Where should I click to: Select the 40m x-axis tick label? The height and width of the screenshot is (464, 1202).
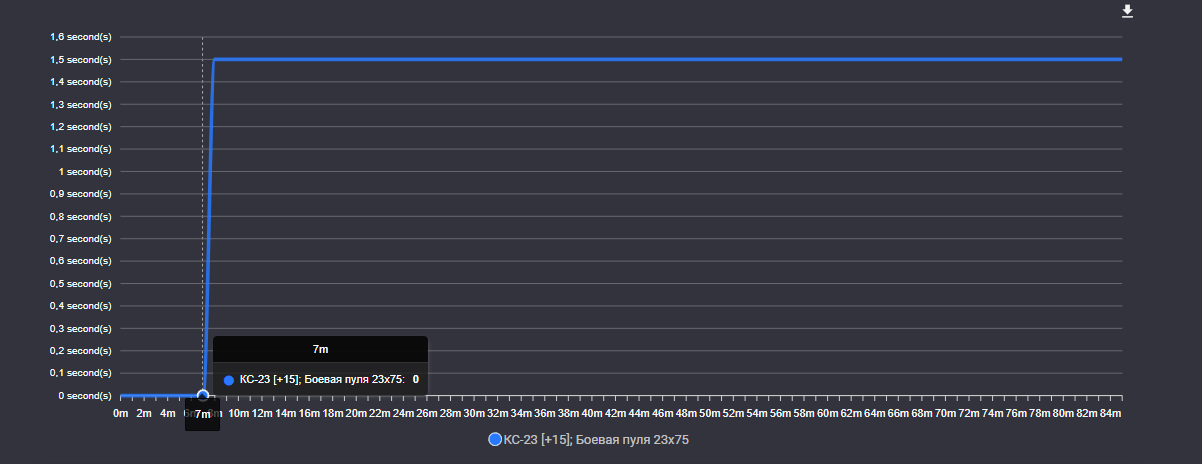click(592, 414)
